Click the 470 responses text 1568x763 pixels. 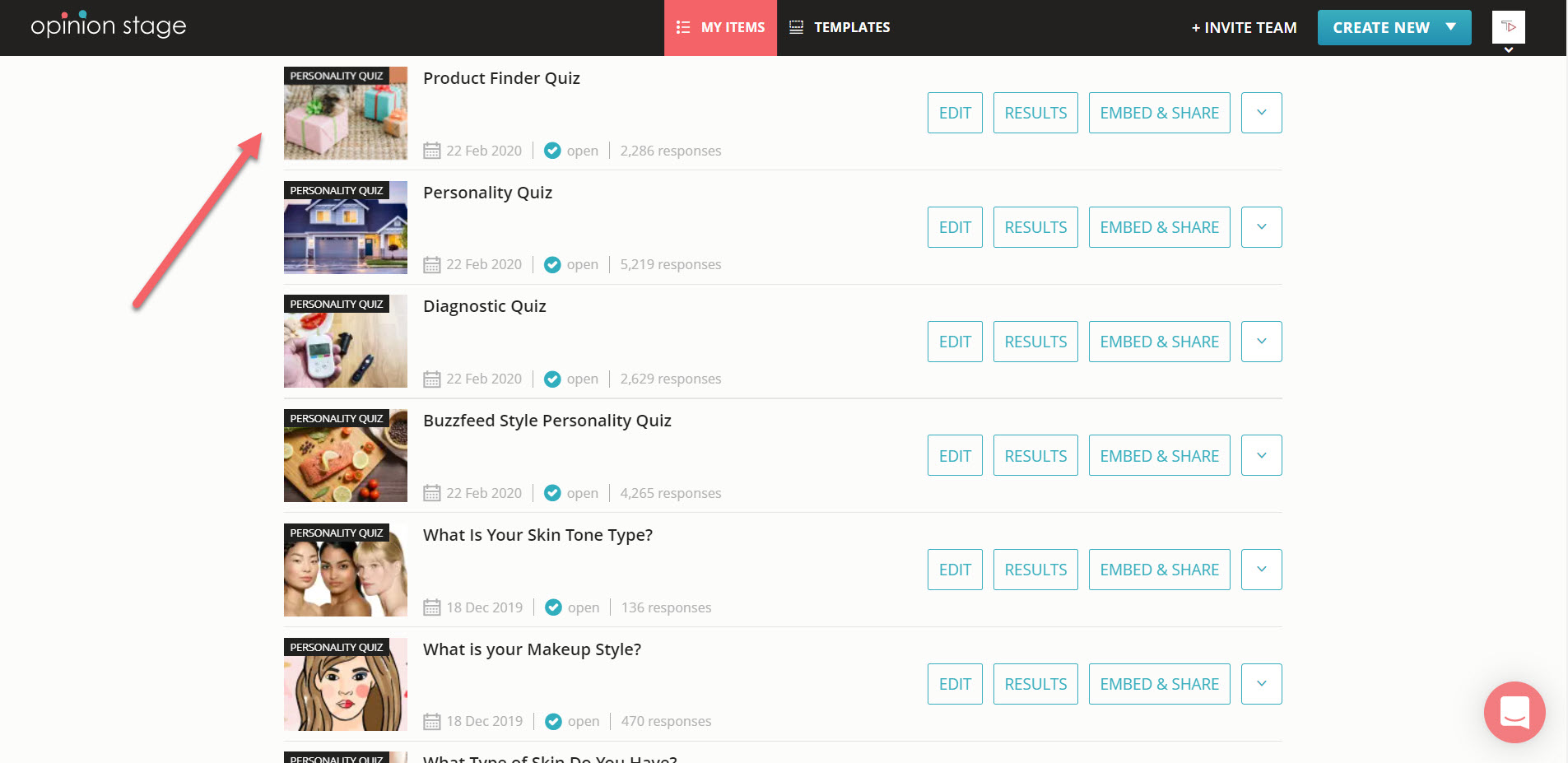(666, 721)
